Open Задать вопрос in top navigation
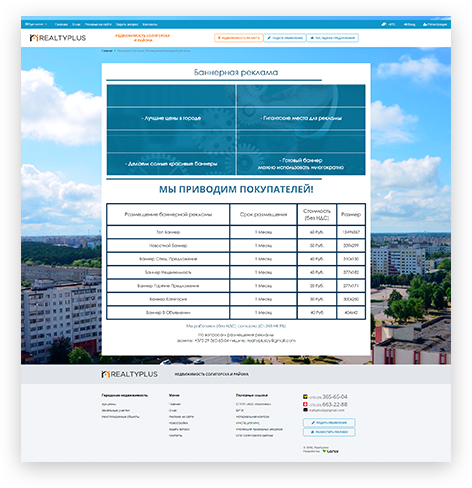 coord(127,24)
